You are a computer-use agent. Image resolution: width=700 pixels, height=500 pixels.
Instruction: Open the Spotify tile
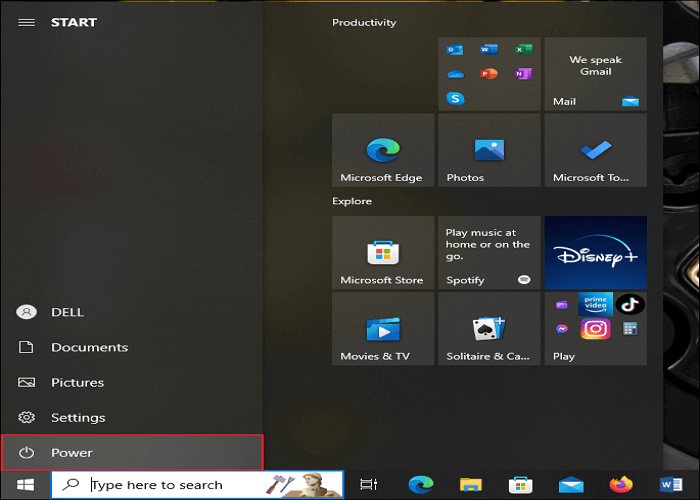coord(489,253)
